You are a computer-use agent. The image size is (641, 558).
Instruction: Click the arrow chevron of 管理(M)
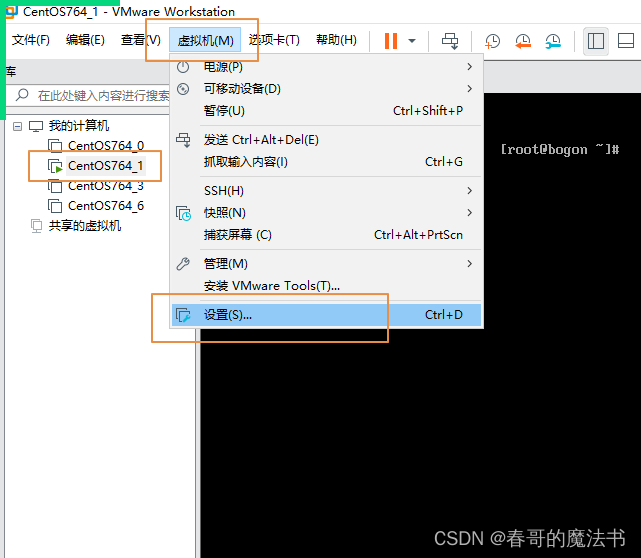click(470, 264)
